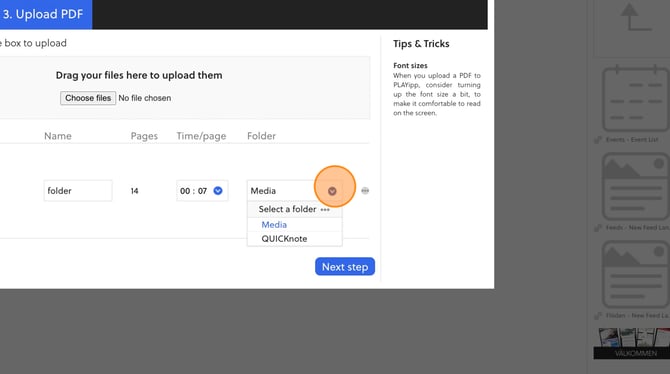Click the Choose files button
This screenshot has width=670, height=374.
(88, 98)
